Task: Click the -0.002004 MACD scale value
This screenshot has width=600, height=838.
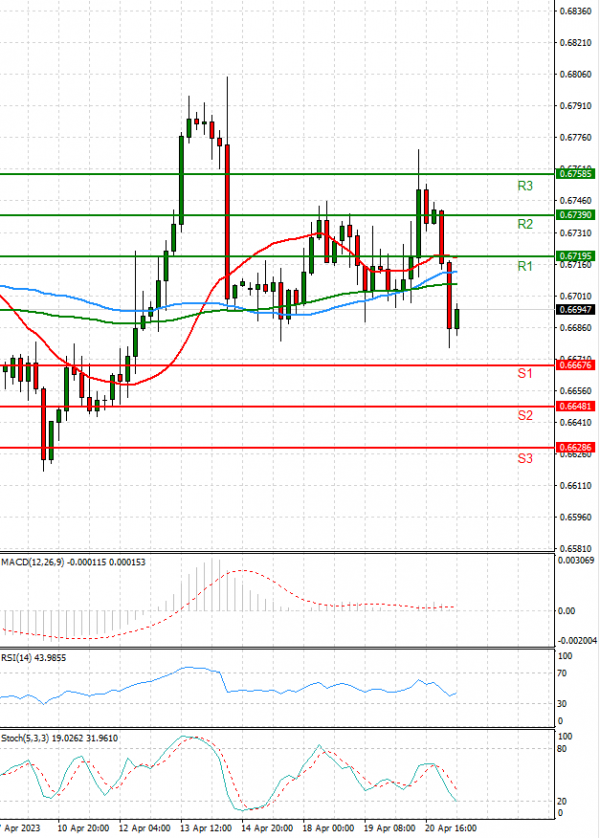Action: (x=576, y=641)
